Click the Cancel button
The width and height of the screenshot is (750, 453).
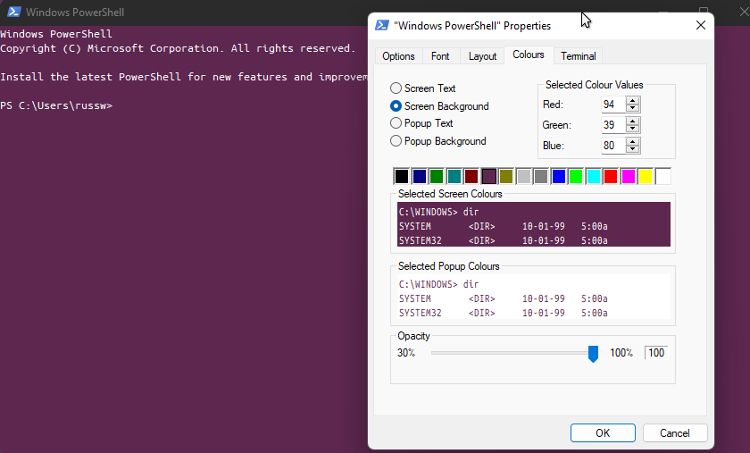[675, 433]
